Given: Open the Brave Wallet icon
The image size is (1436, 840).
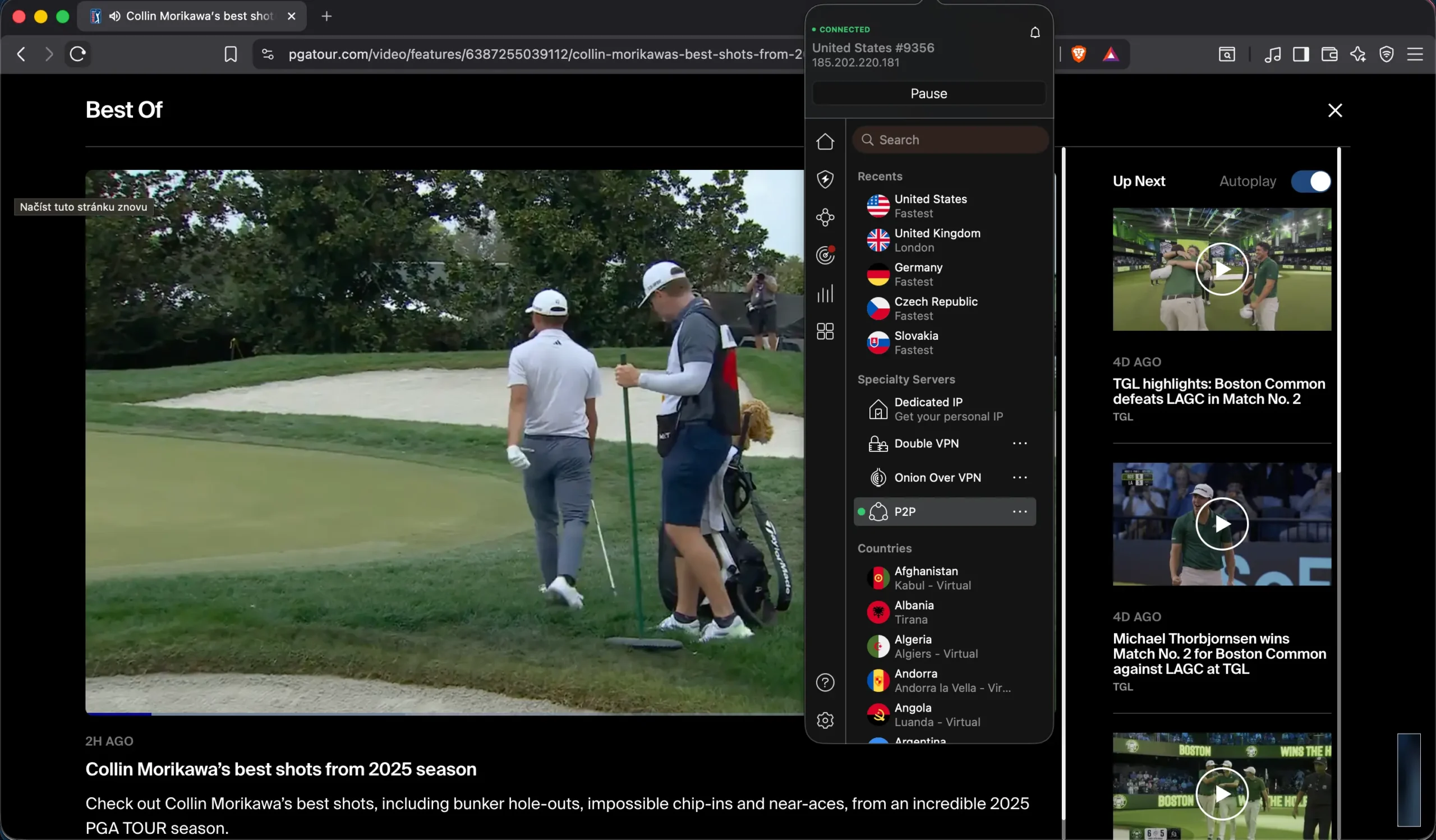Looking at the screenshot, I should click(1329, 54).
